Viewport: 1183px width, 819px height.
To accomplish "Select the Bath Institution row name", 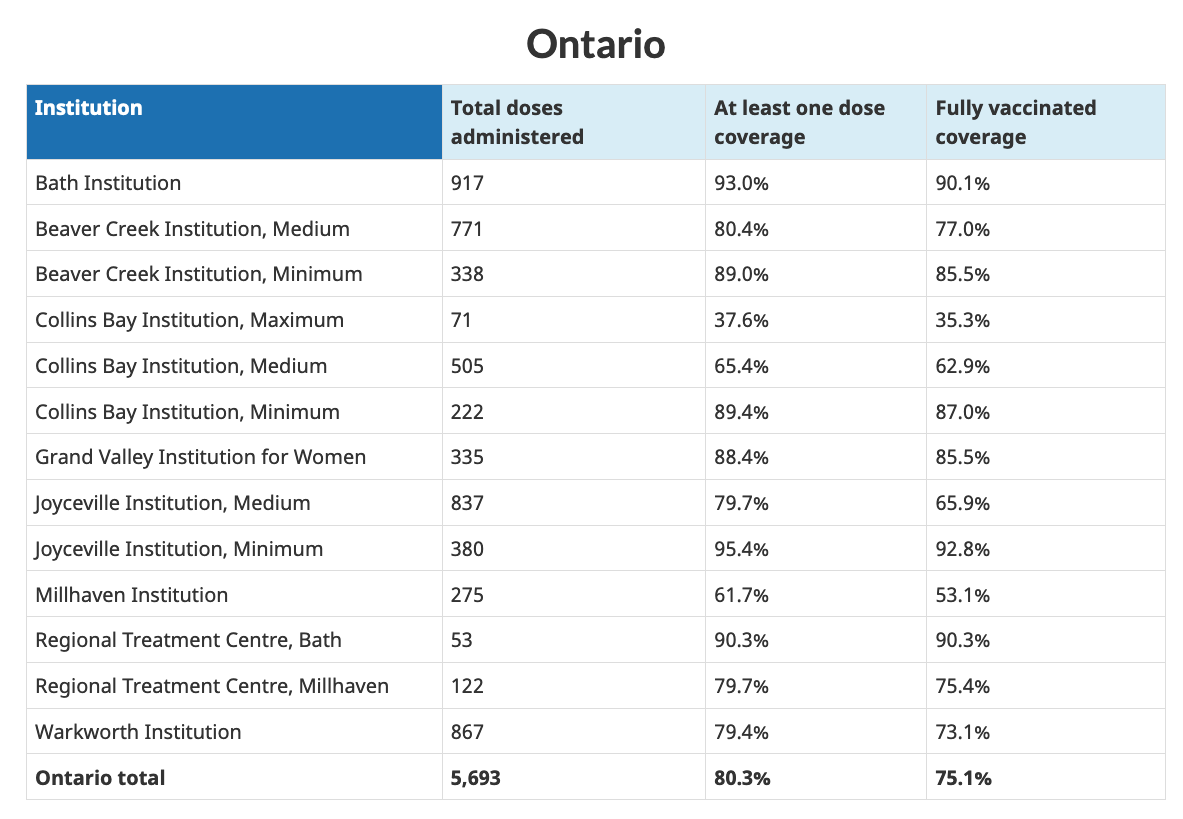I will tap(108, 183).
